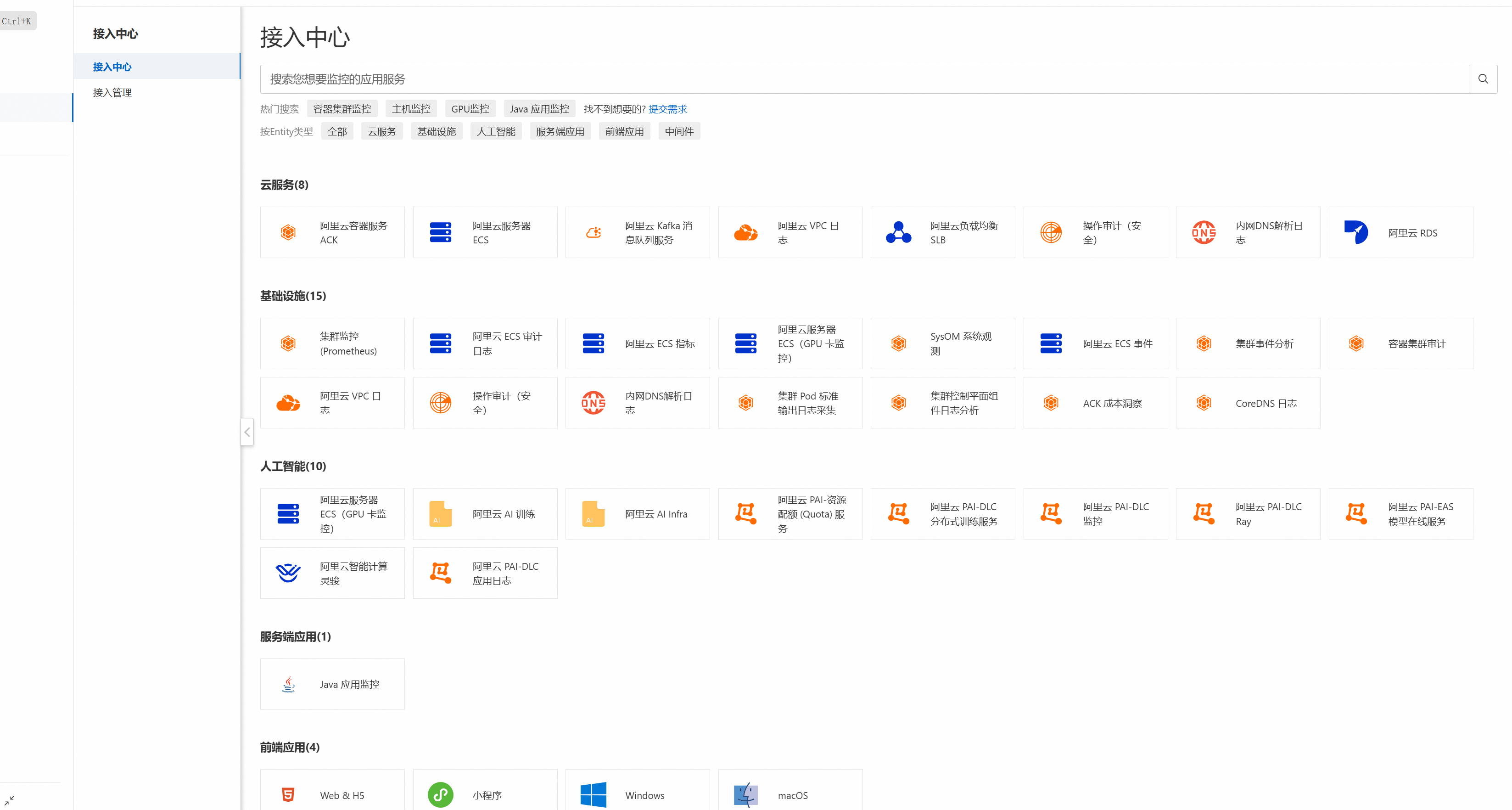Open the 阿里云 VPC 日志 card in 基础设施
This screenshot has height=810, width=1512.
[x=332, y=402]
